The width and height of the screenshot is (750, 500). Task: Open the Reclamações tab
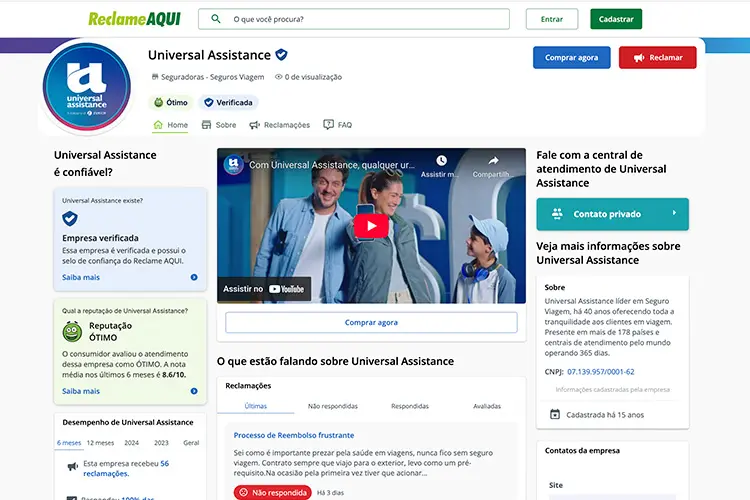[280, 125]
